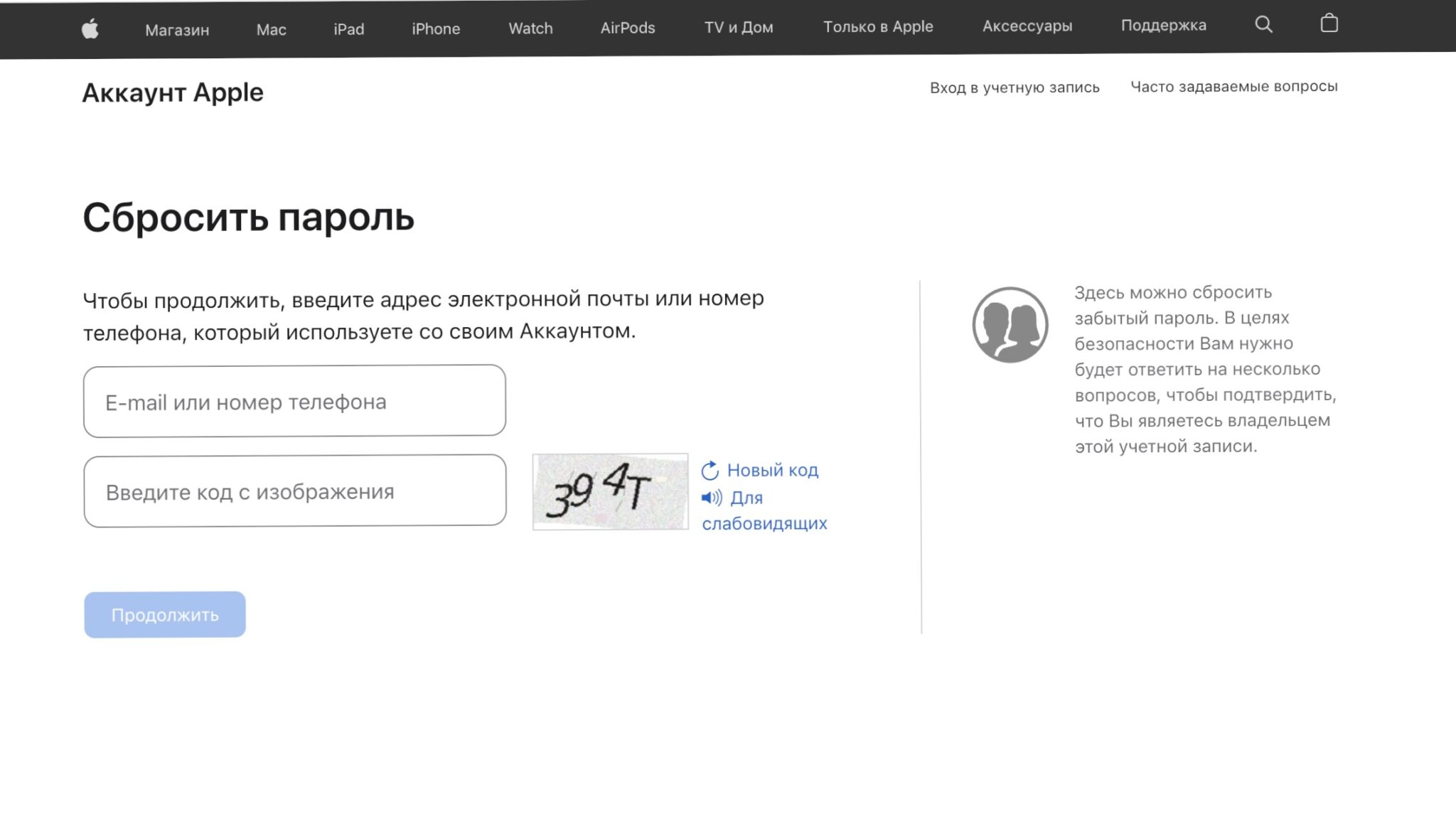1456x819 pixels.
Task: Request a new code via Новый код
Action: [x=773, y=470]
